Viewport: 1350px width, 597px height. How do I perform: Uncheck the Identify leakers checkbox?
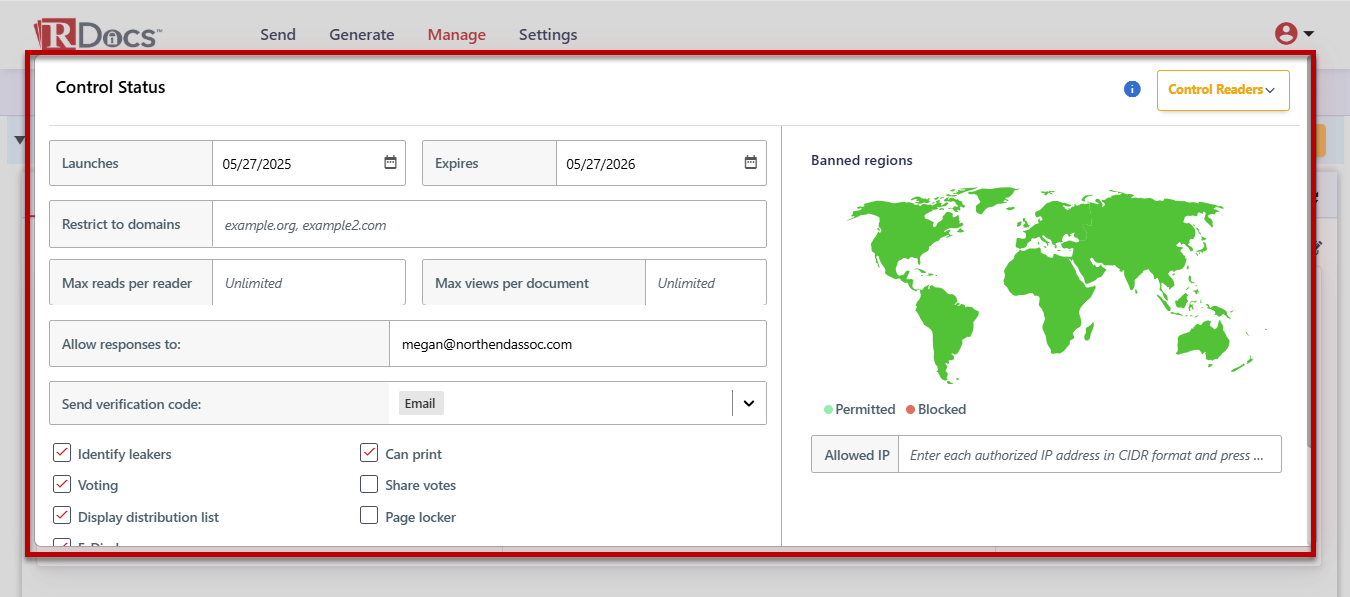[x=62, y=453]
